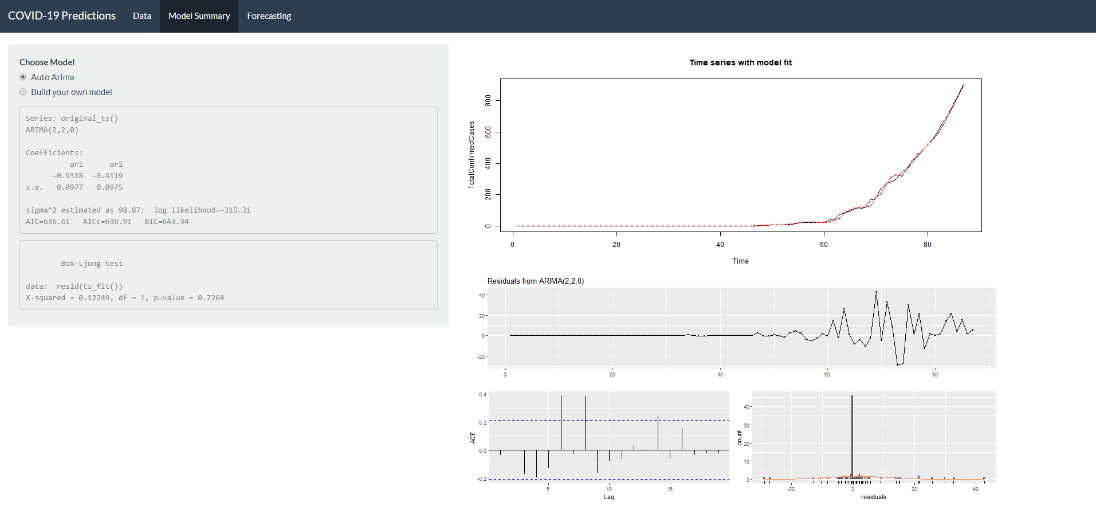Click the Choose Model label
The image size is (1096, 510).
[47, 62]
